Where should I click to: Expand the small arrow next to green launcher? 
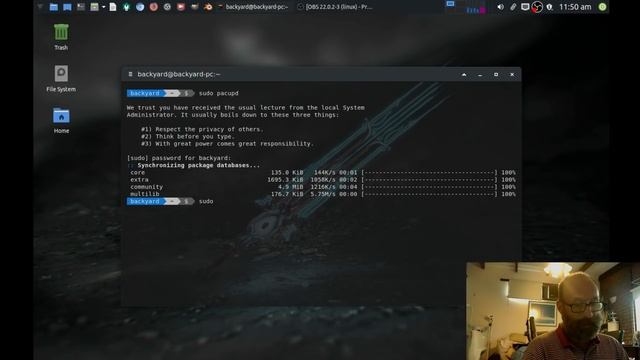click(104, 7)
